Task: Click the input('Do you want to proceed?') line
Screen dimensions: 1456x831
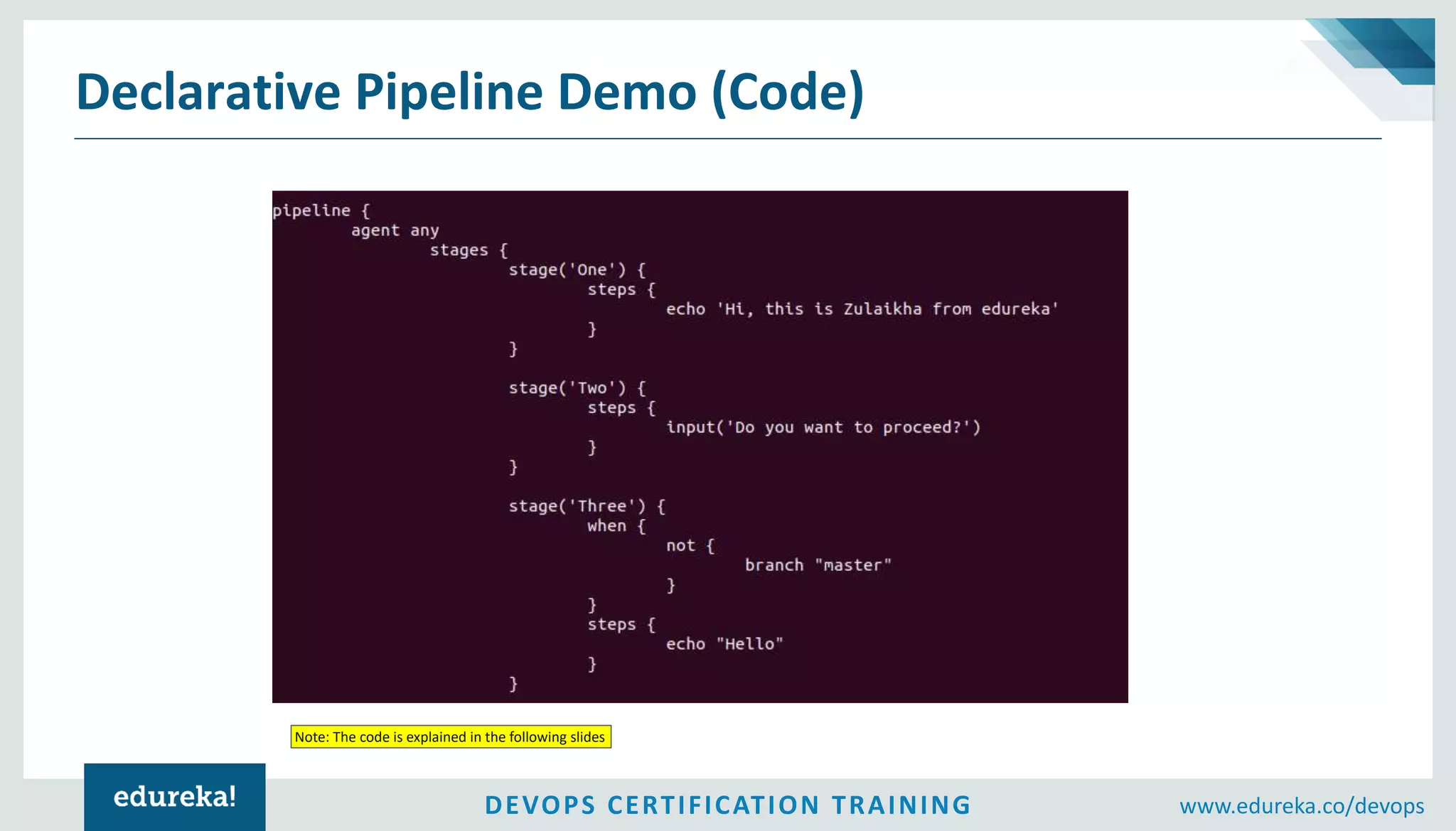Action: (x=823, y=427)
